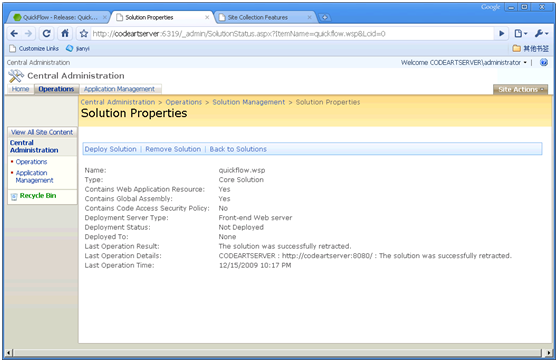Open the browser home page icon
558x362 pixels.
[x=65, y=33]
